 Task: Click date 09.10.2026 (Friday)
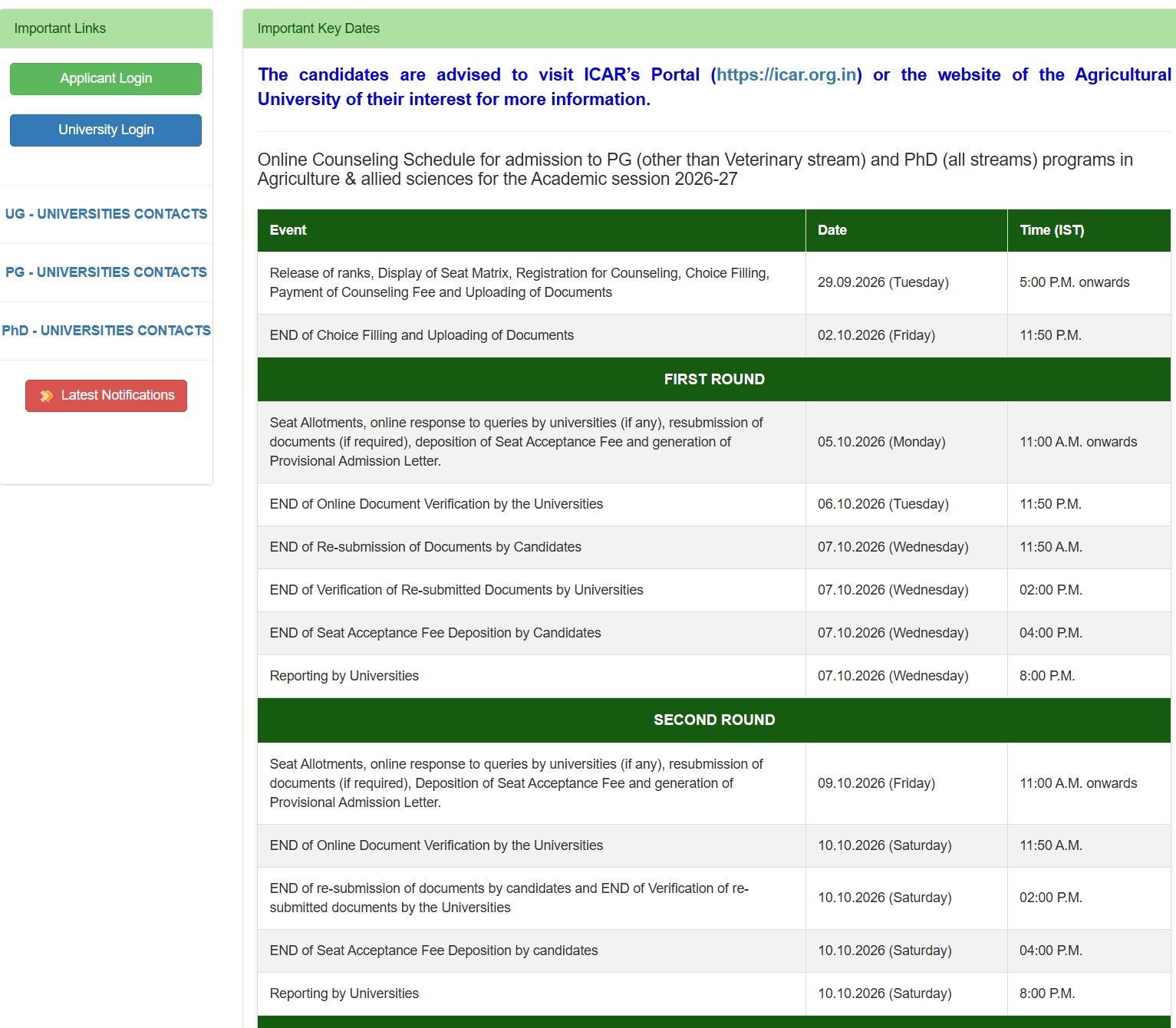(x=876, y=783)
